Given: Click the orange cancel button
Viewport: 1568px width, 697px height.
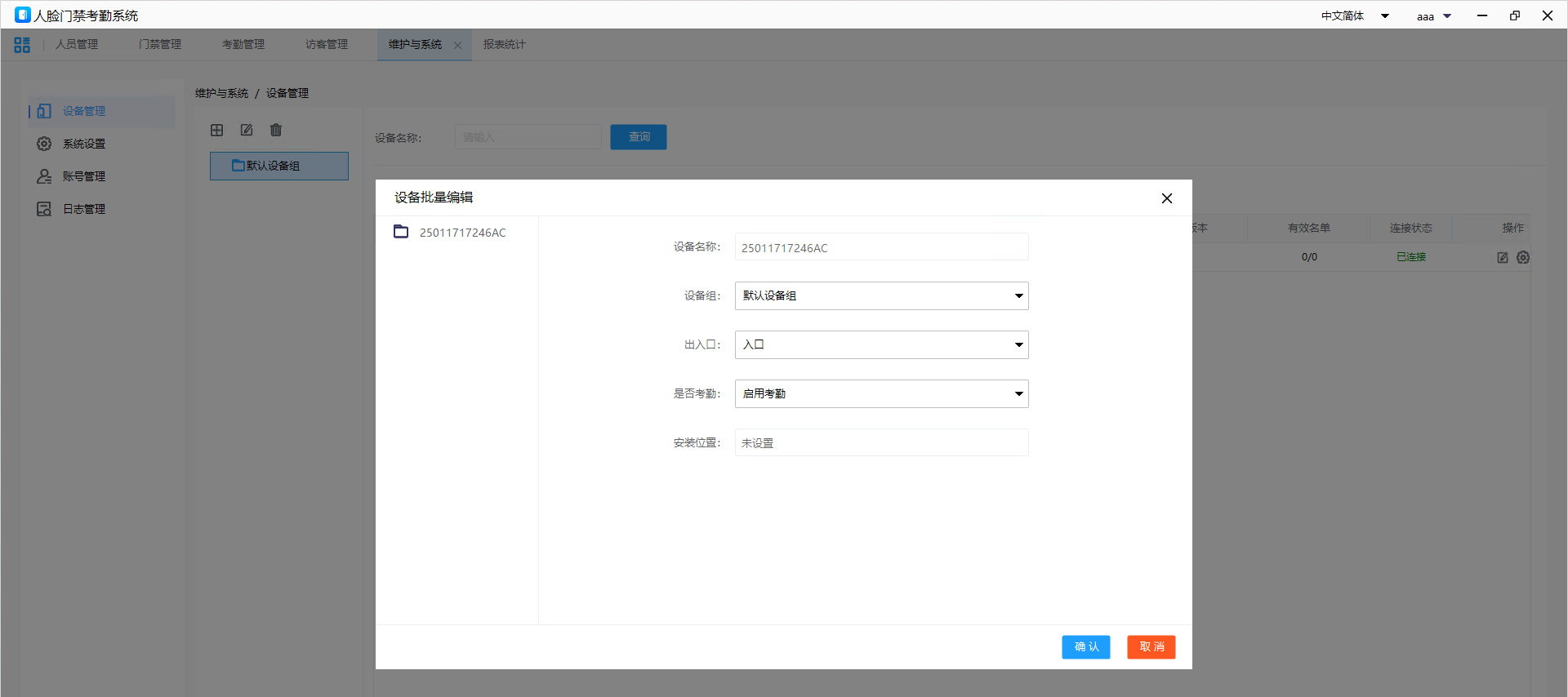Looking at the screenshot, I should point(1151,647).
